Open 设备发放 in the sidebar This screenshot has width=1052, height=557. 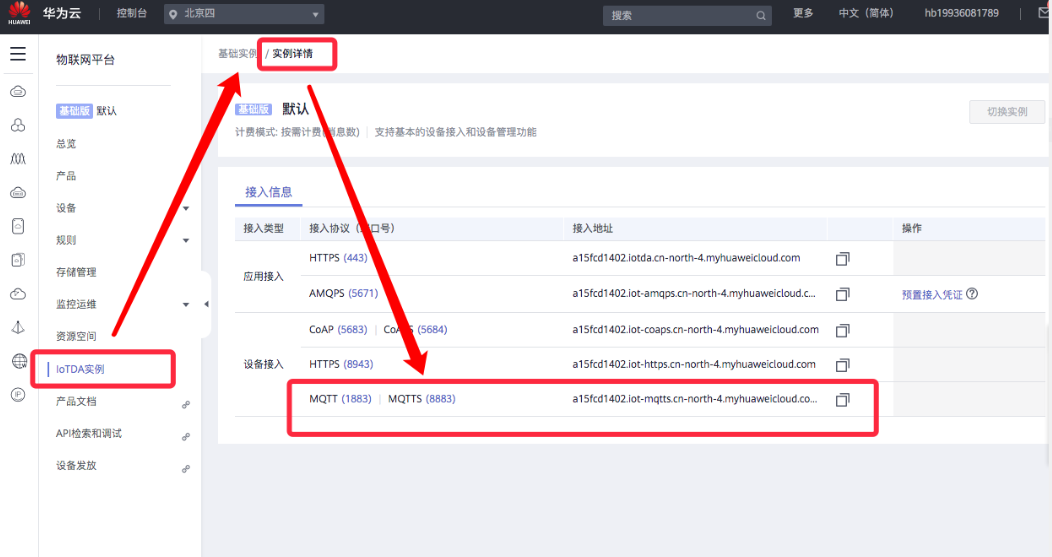pyautogui.click(x=76, y=466)
